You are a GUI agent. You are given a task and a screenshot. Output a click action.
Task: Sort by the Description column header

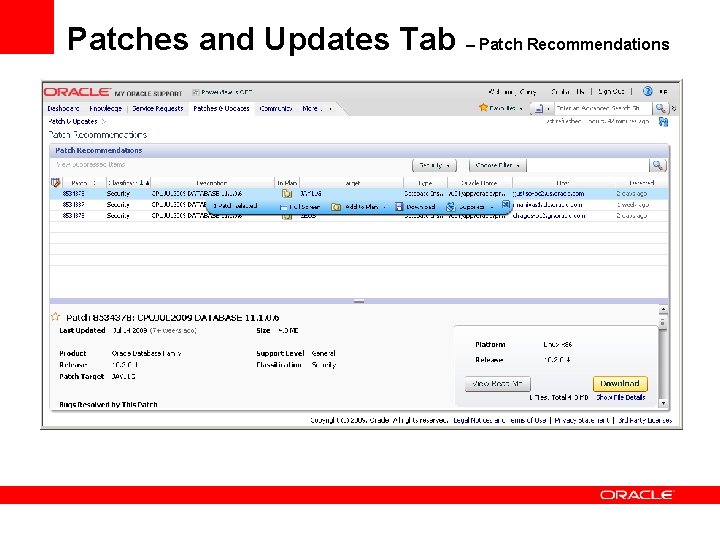point(212,183)
